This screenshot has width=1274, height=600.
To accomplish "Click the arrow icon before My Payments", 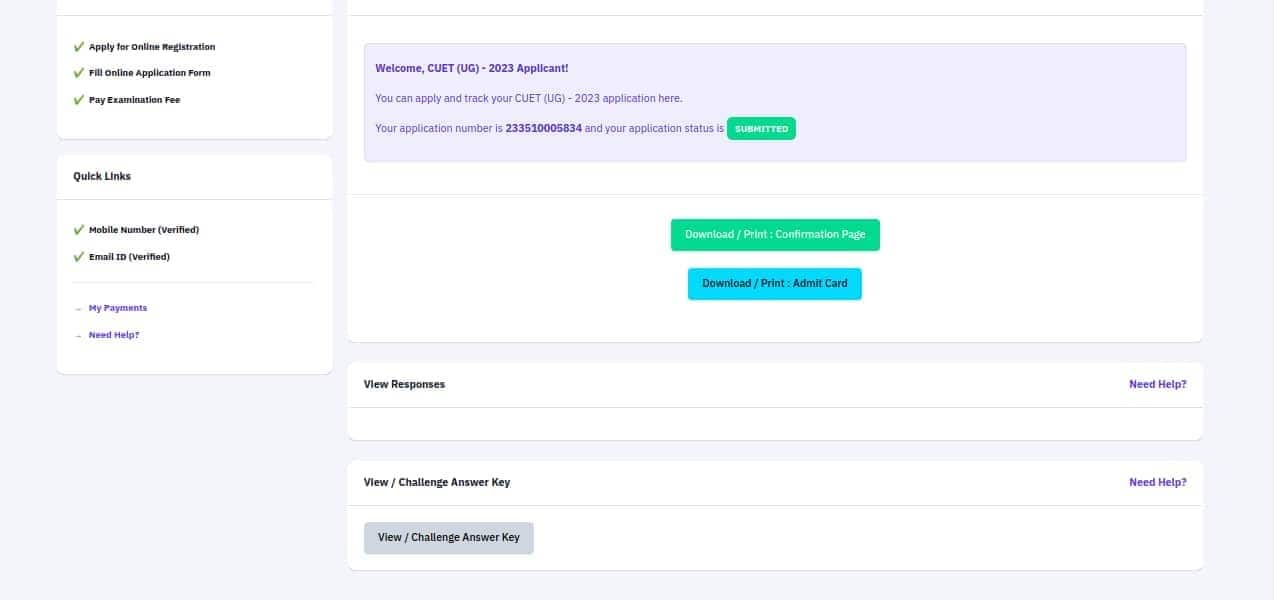I will point(78,309).
